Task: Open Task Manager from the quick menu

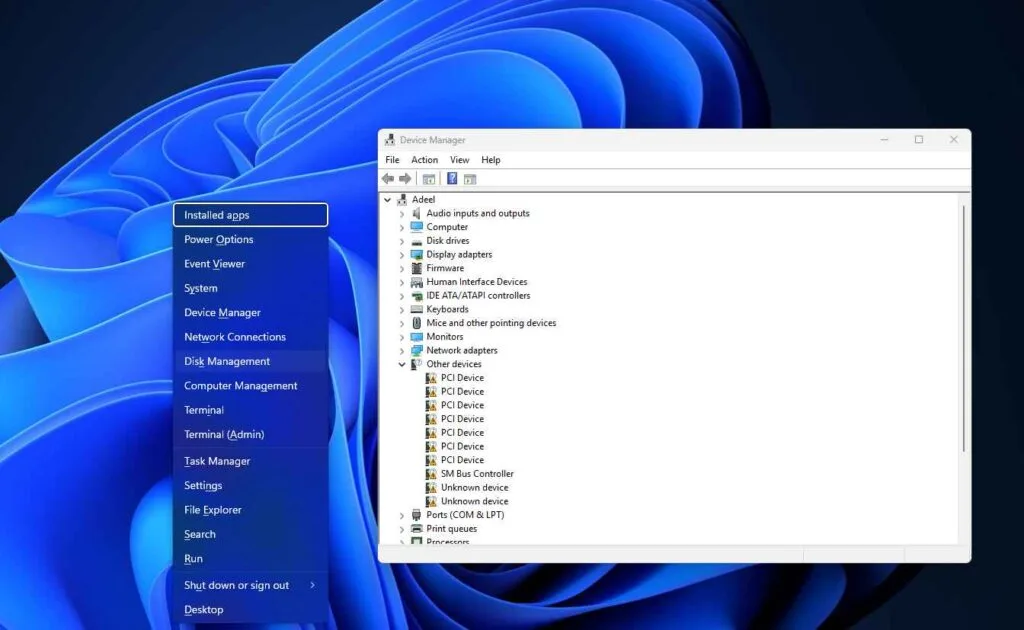Action: (x=251, y=461)
